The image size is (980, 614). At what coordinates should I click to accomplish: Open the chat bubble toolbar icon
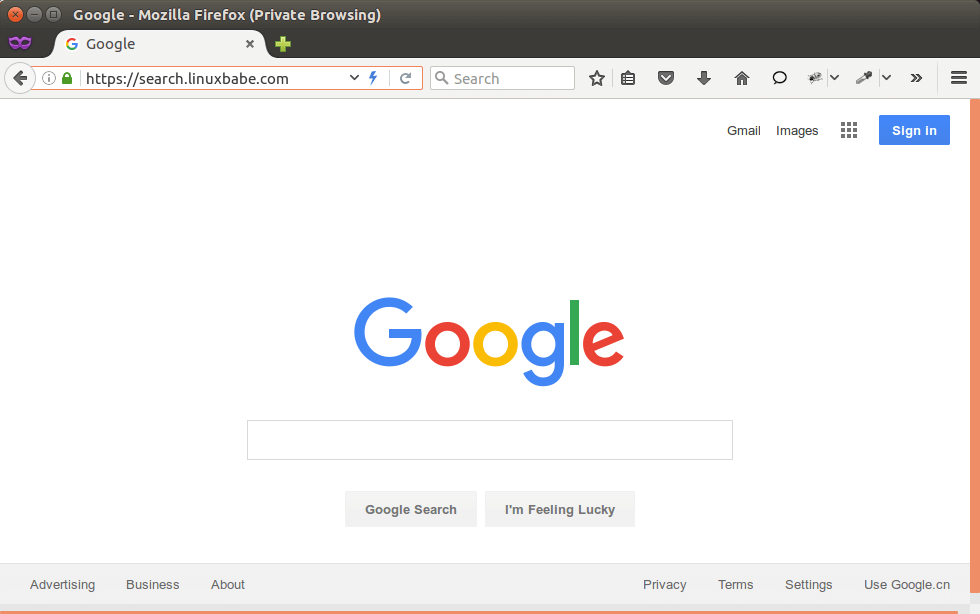(x=780, y=78)
